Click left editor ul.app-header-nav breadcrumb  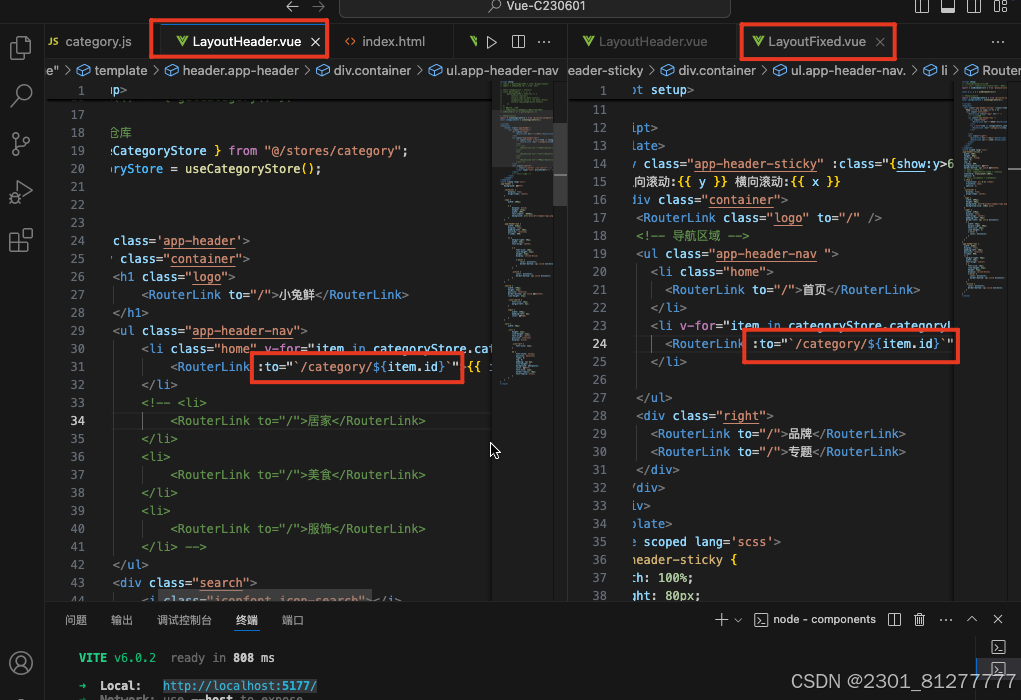coord(494,70)
